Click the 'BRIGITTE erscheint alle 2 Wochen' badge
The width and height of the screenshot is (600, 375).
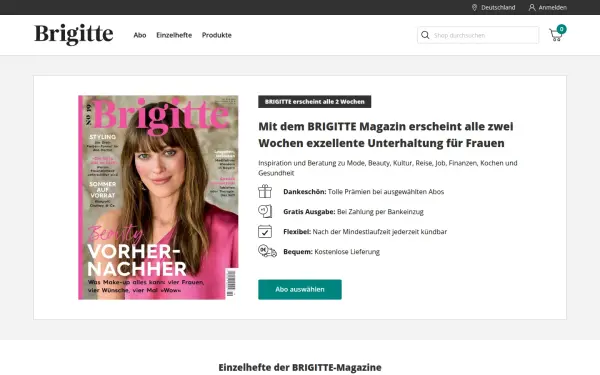[x=315, y=102]
